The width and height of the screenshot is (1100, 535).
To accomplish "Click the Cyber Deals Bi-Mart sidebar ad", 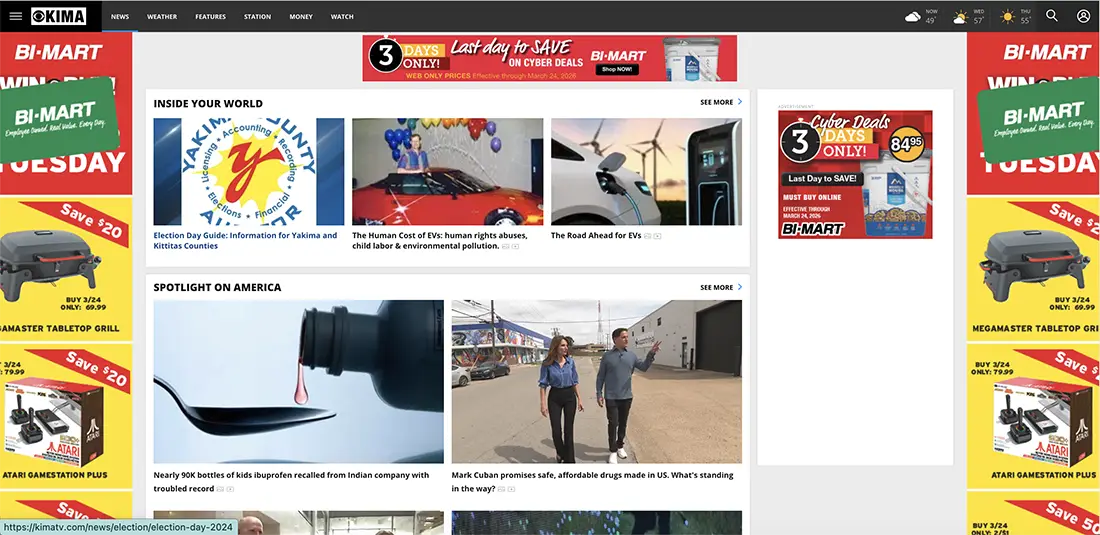I will click(855, 175).
